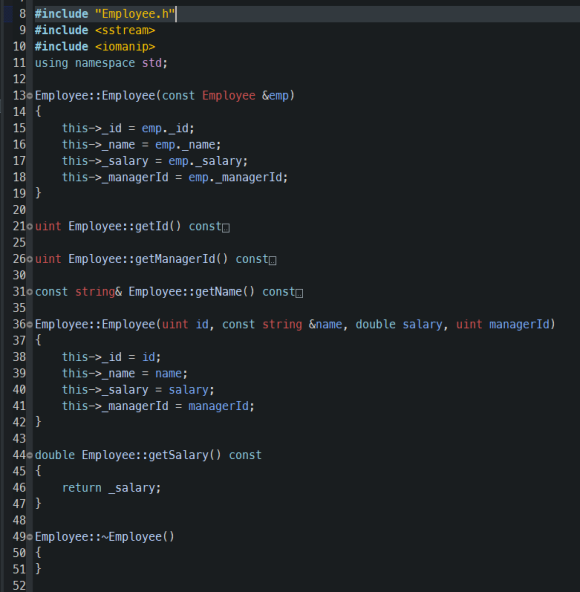Viewport: 580px width, 592px height.
Task: Expand the folded getId function at line 21
Action: (x=30, y=227)
